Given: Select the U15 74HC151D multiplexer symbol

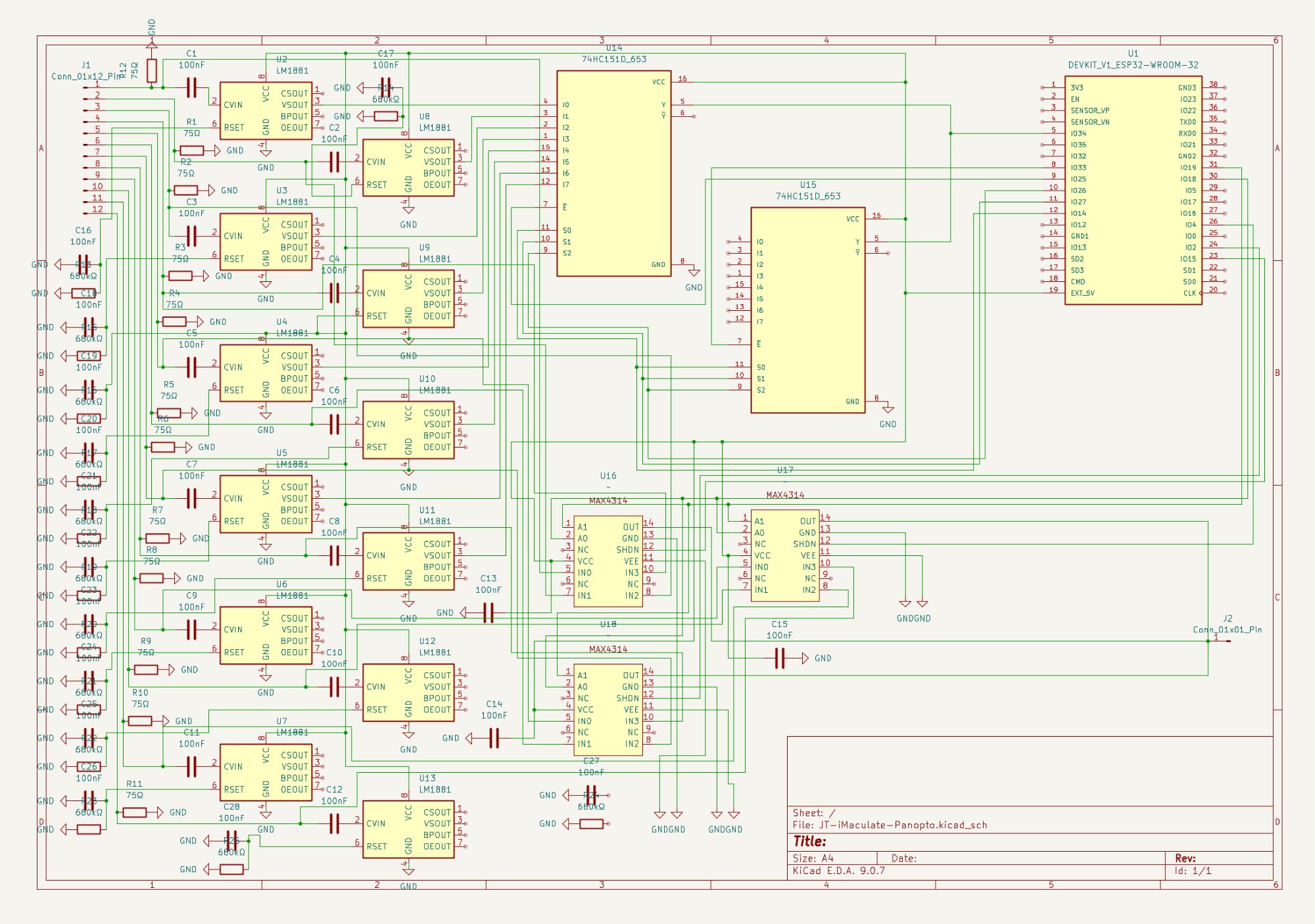Looking at the screenshot, I should point(807,310).
